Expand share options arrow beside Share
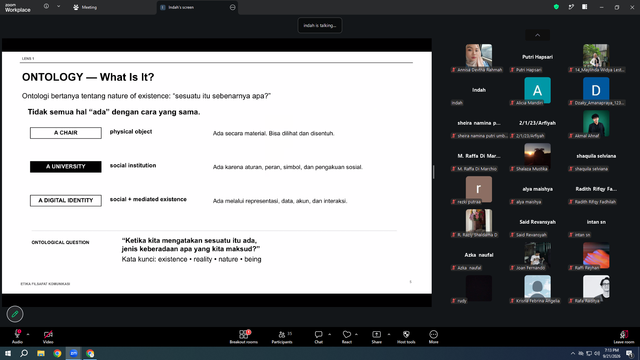 click(x=389, y=334)
